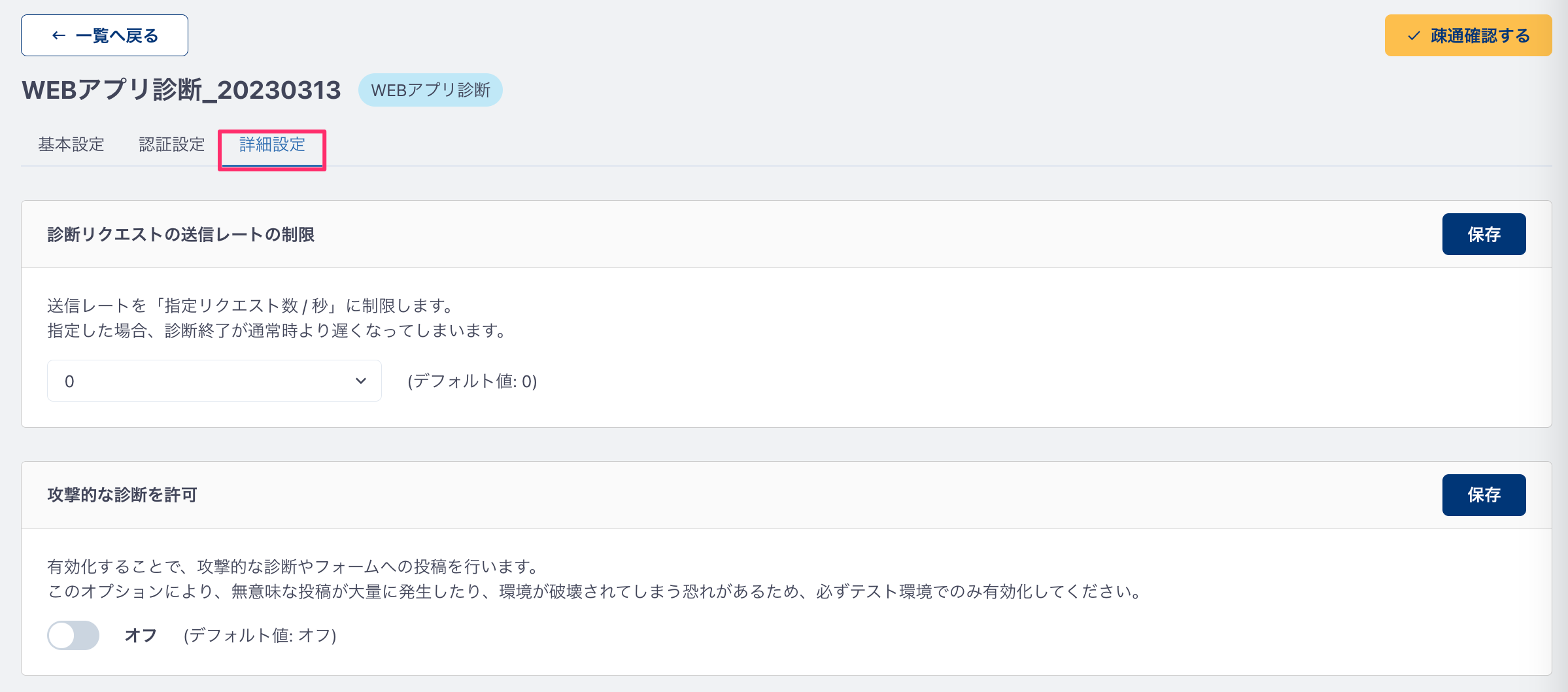Save the 攻撃的な診断を許可 section

tap(1484, 495)
